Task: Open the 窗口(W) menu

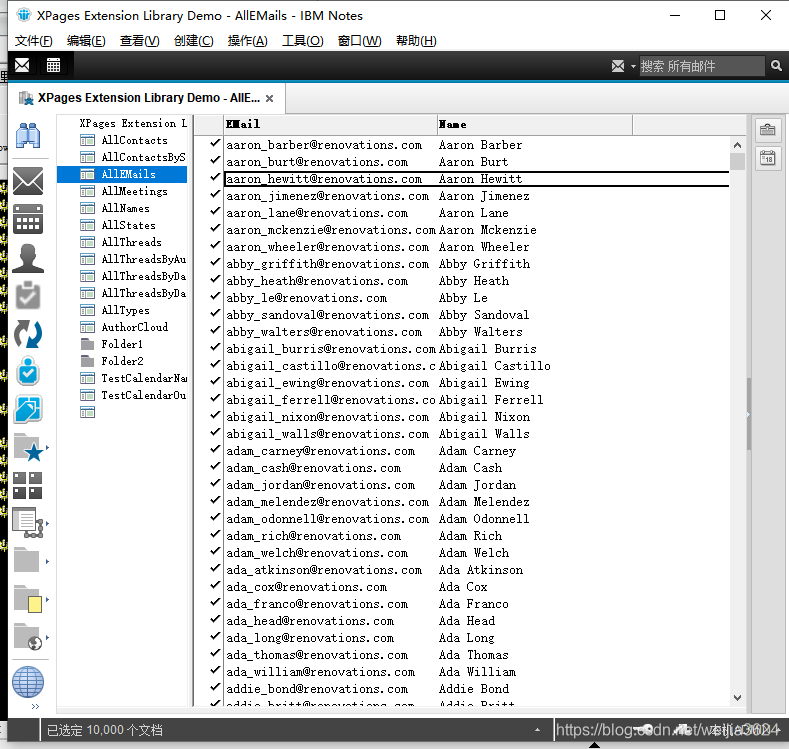Action: click(359, 41)
